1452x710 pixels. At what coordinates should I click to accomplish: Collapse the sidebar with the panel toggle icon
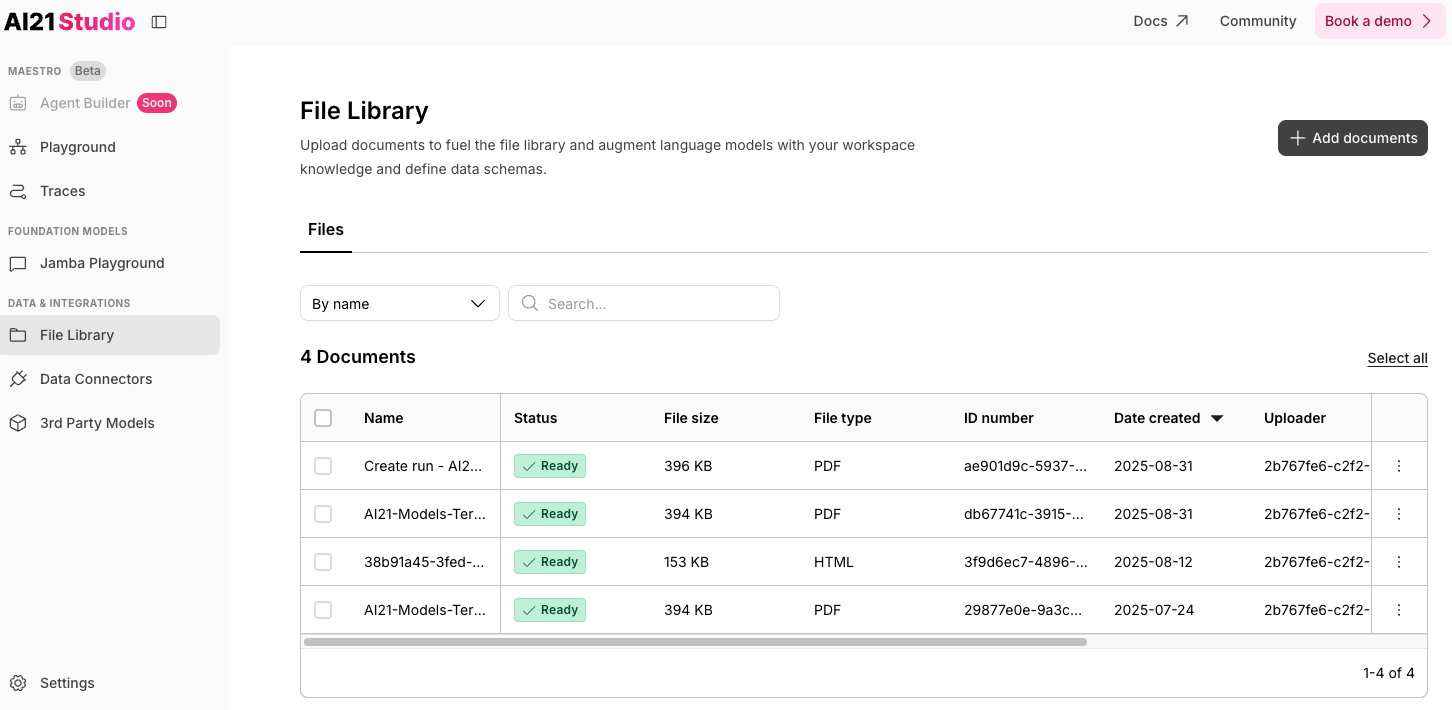click(159, 22)
